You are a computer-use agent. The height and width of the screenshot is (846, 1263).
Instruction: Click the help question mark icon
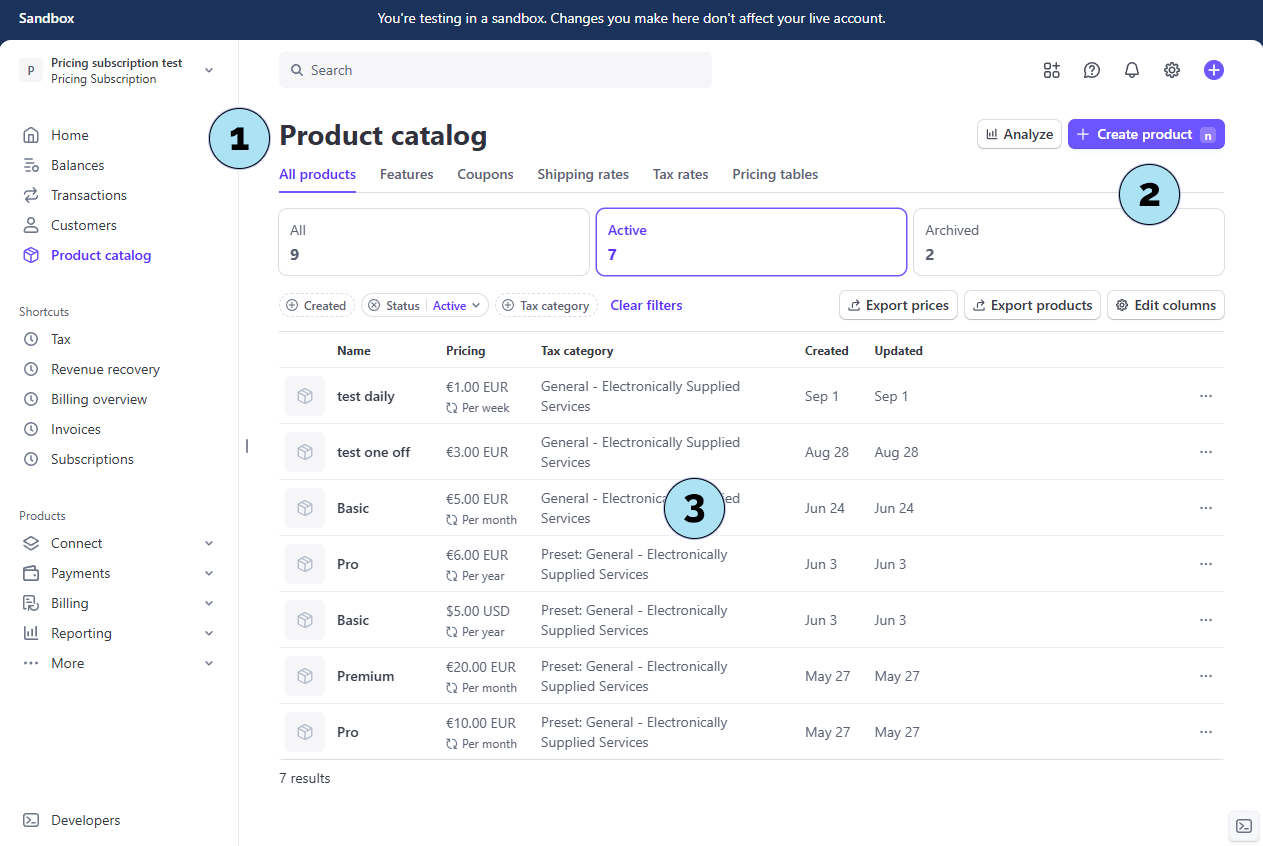[x=1092, y=70]
